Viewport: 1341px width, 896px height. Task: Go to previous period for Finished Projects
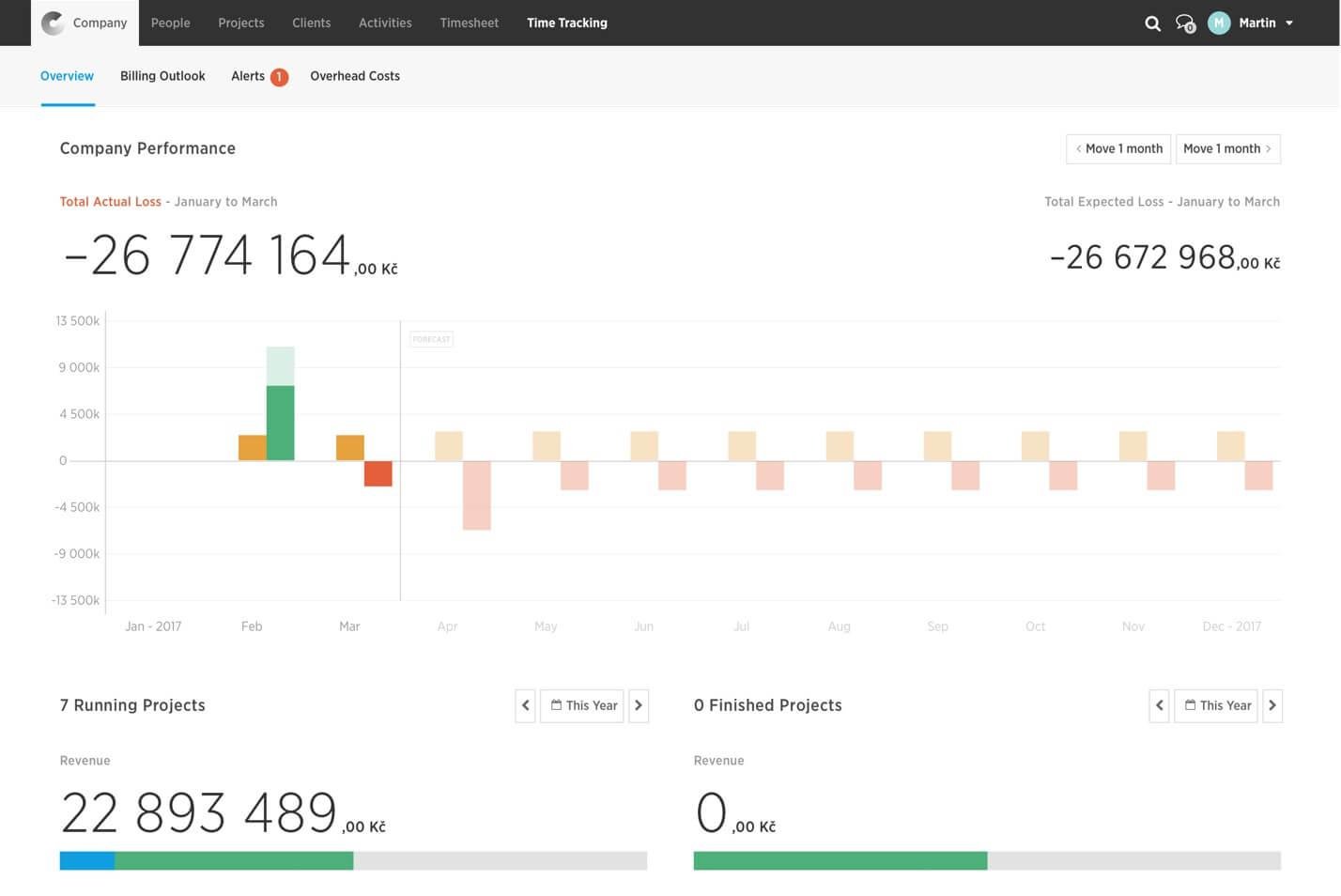1160,705
